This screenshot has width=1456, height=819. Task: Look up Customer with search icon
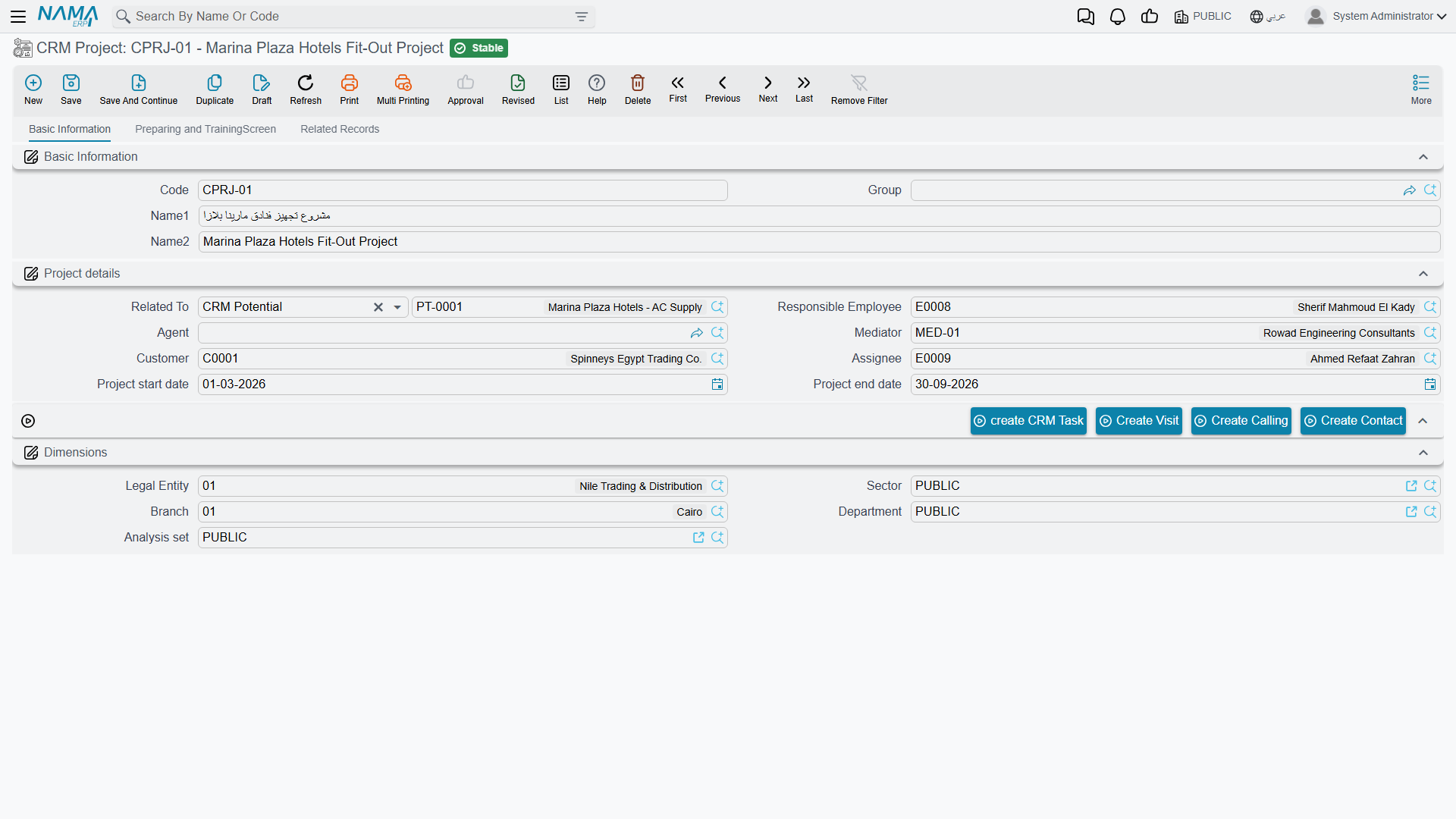717,359
